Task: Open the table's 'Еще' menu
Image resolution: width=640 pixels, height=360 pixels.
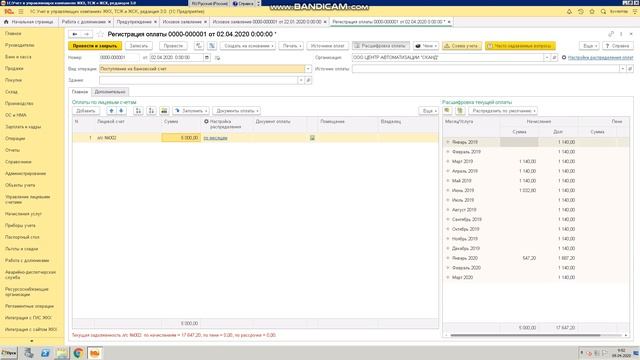Action: [x=429, y=111]
